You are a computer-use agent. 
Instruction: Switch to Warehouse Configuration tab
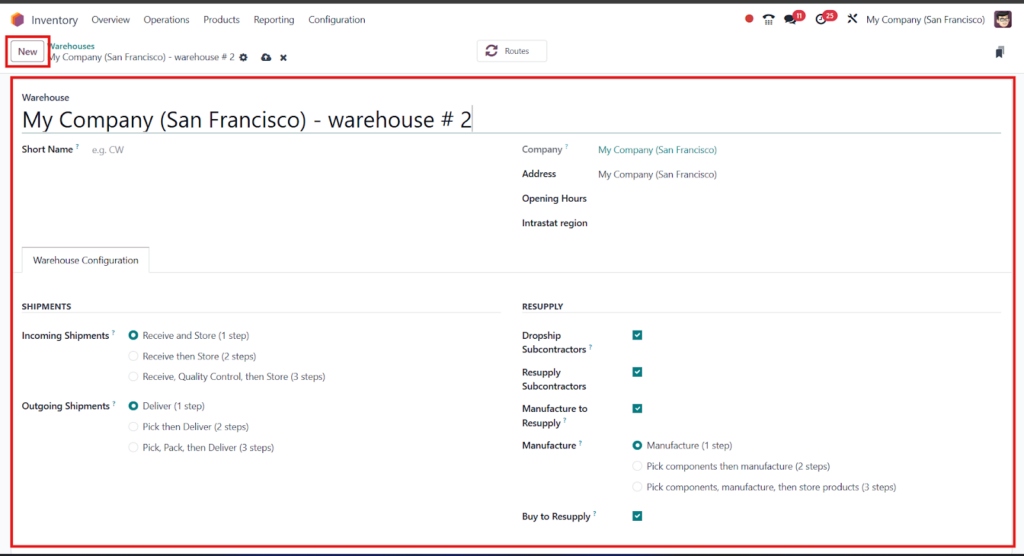[86, 260]
